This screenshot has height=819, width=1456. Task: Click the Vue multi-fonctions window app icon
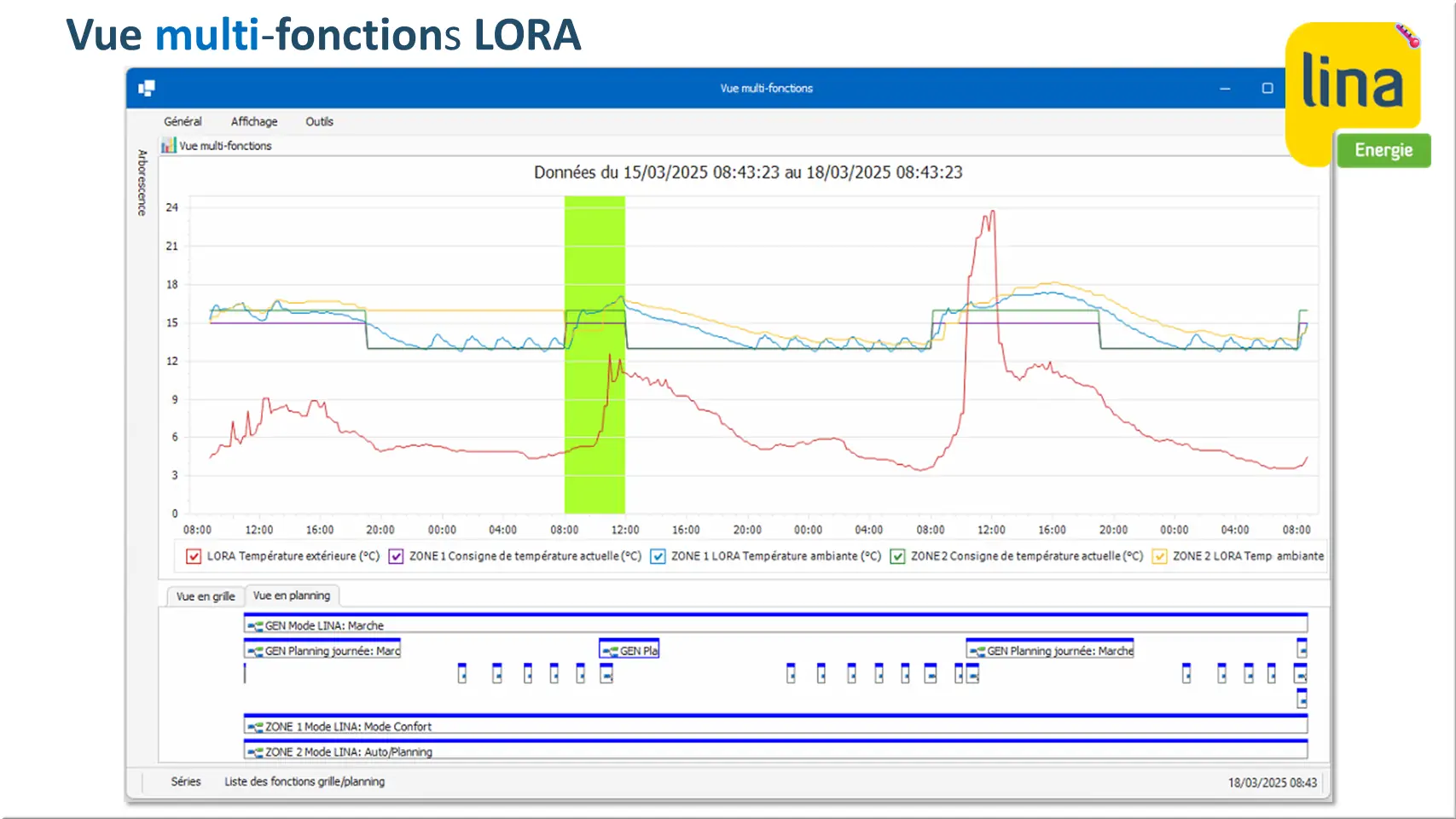[147, 88]
